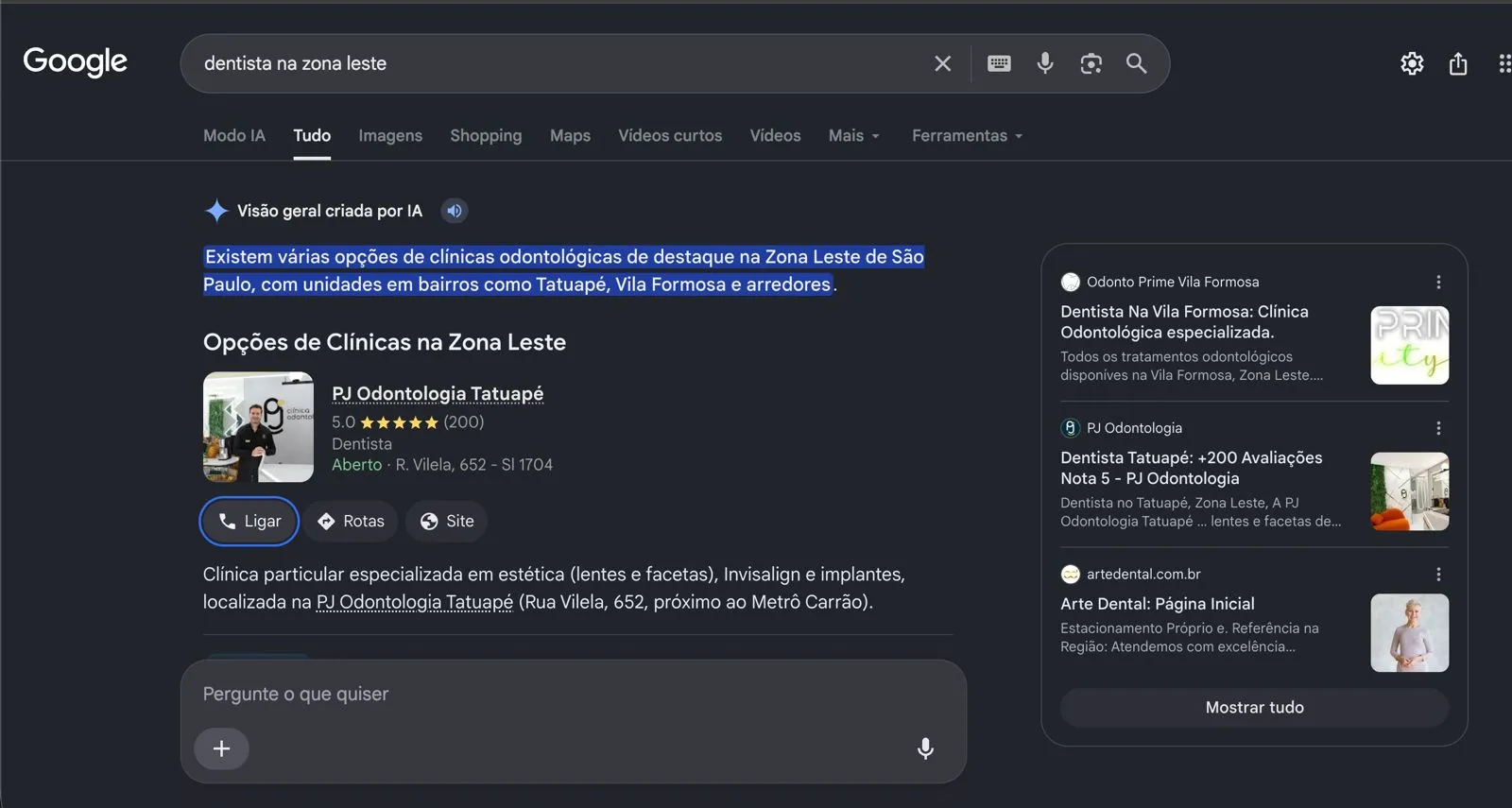Click the Arte Dental source thumbnail

tap(1410, 633)
